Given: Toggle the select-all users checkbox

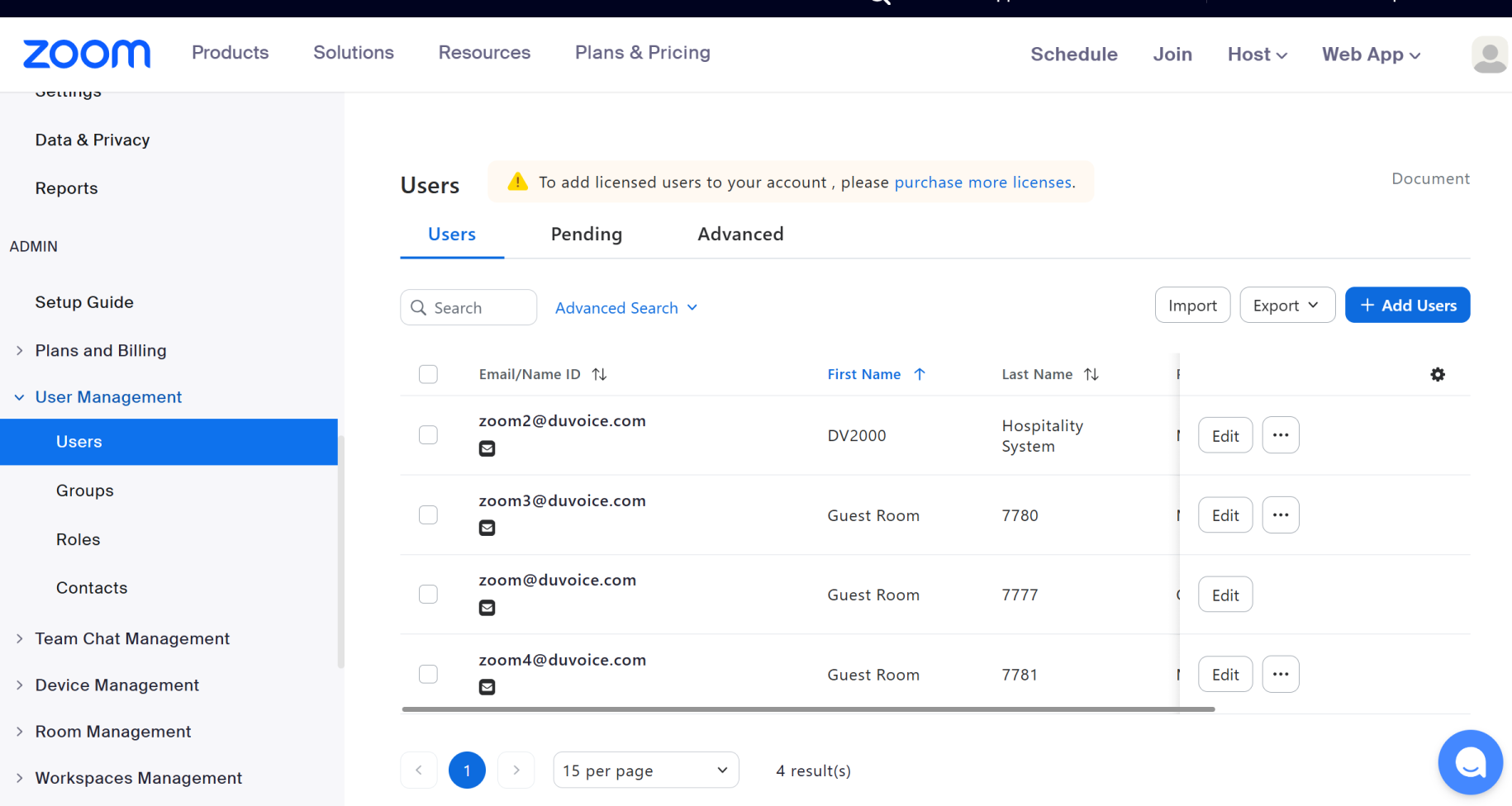Looking at the screenshot, I should (428, 375).
